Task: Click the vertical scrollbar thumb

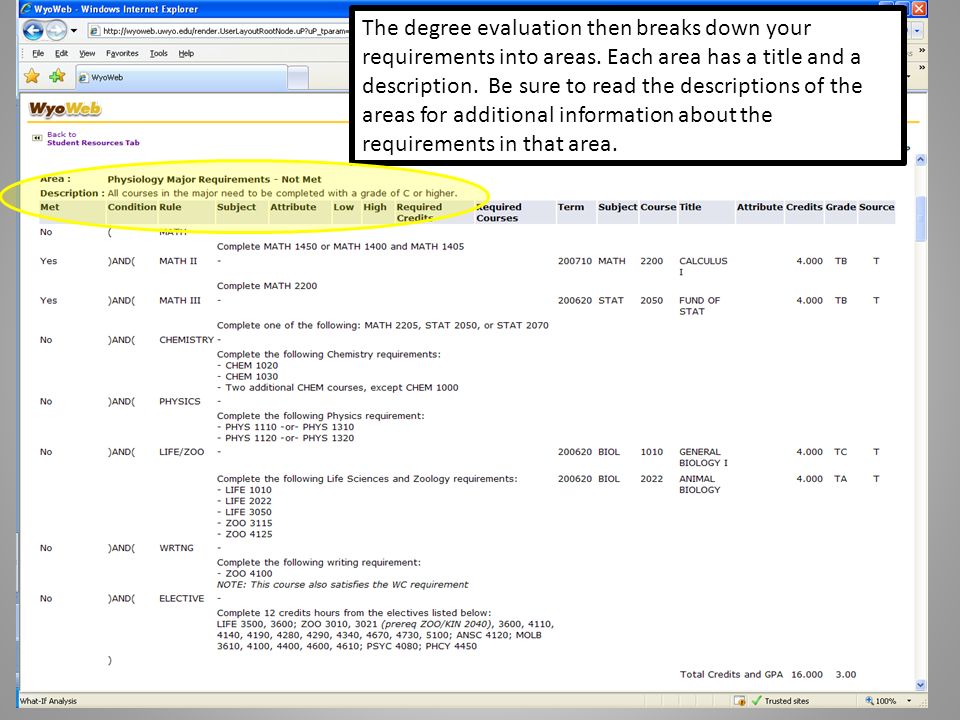Action: (920, 219)
